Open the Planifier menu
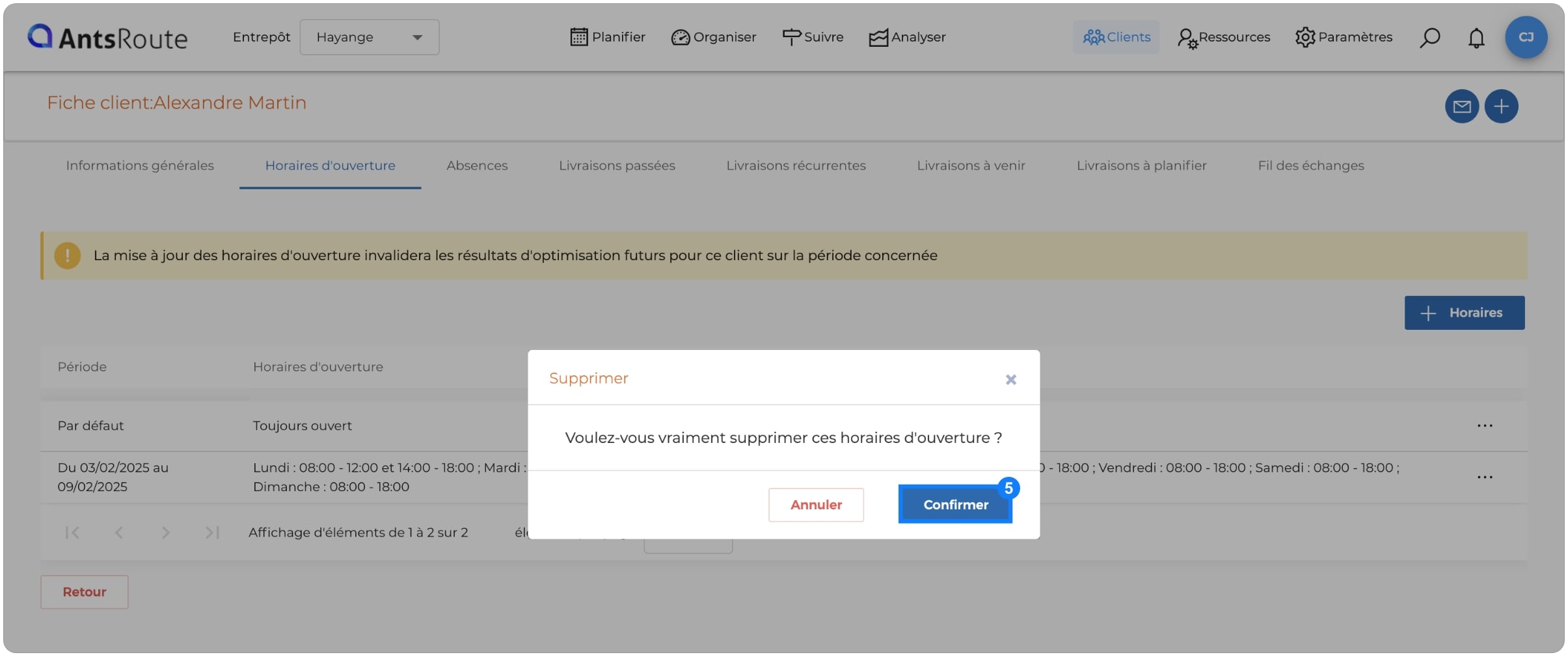The height and width of the screenshot is (657, 1568). pos(608,37)
